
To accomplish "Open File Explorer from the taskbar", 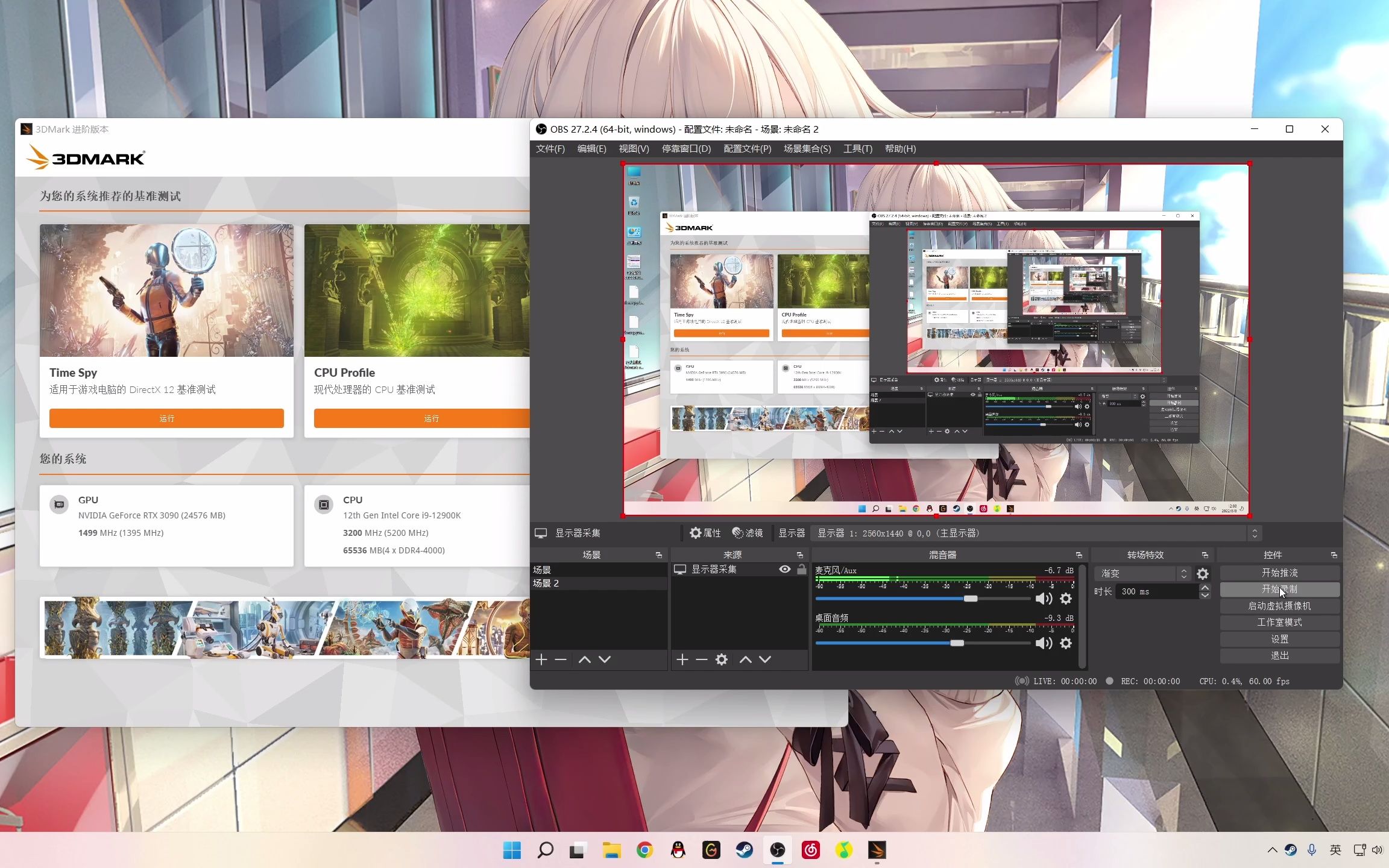I will [611, 850].
